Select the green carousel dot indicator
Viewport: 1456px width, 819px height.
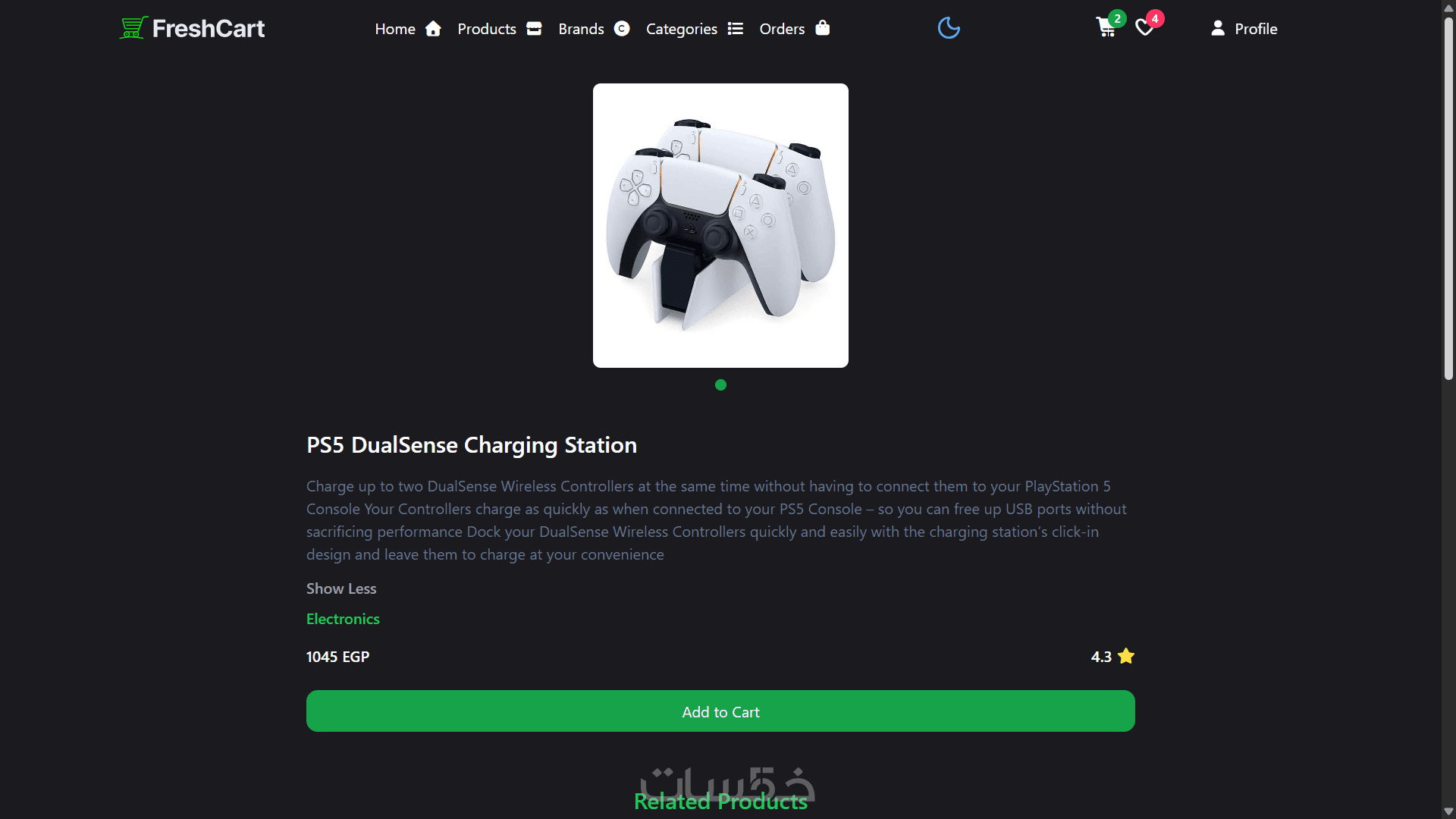point(720,385)
